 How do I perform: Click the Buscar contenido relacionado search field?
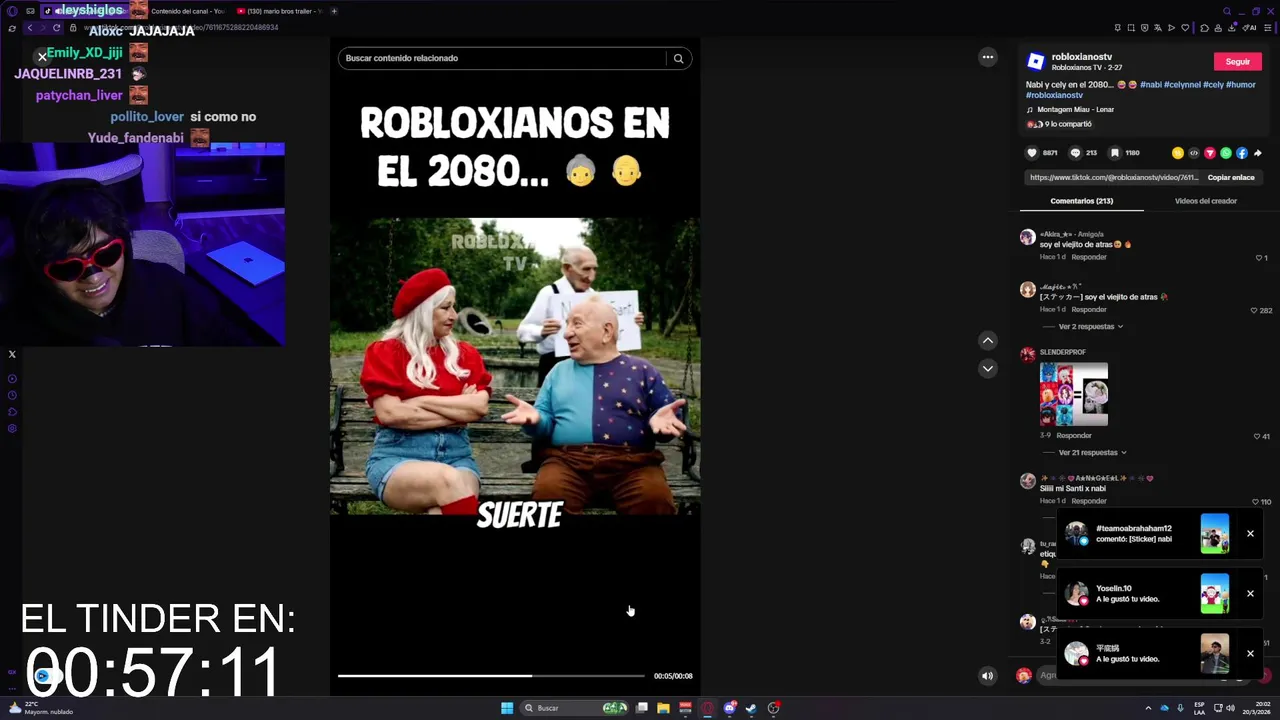(x=502, y=58)
